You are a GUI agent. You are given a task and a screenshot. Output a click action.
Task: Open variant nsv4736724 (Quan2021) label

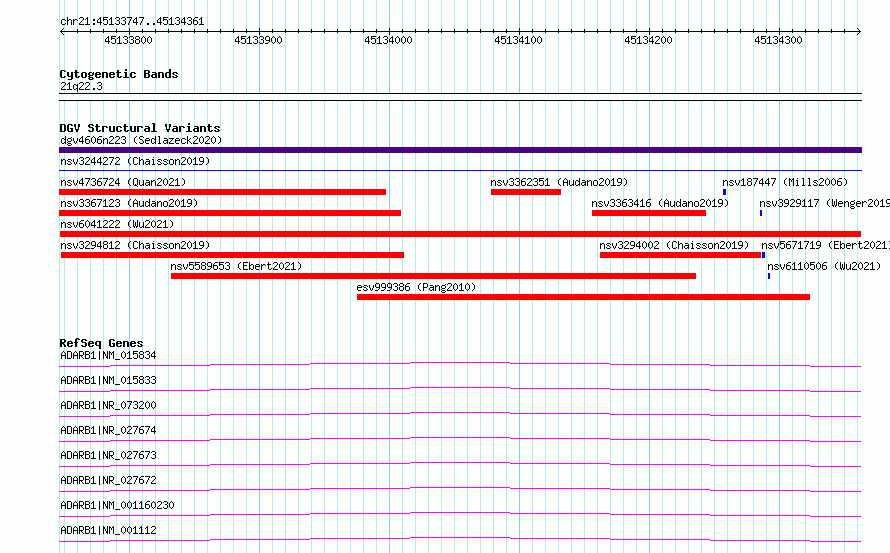click(123, 182)
